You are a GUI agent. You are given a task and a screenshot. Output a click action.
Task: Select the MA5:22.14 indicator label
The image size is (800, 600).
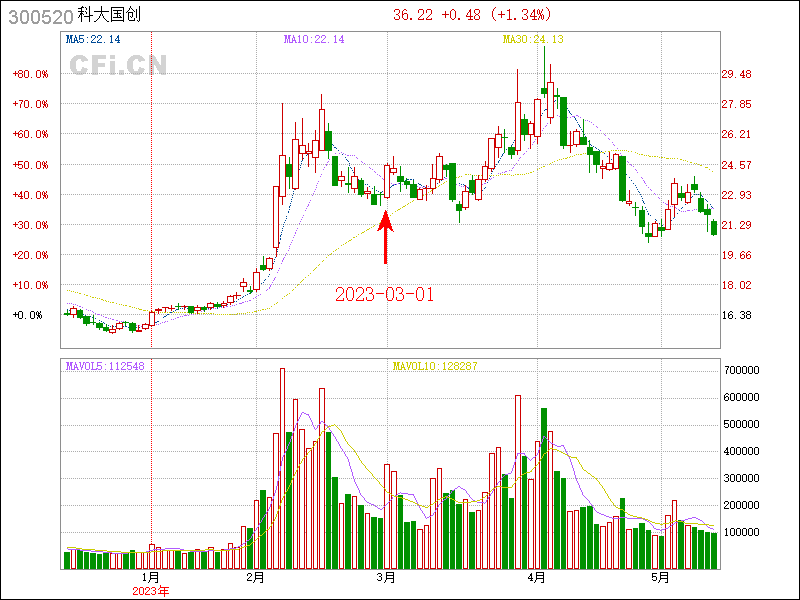pyautogui.click(x=93, y=39)
